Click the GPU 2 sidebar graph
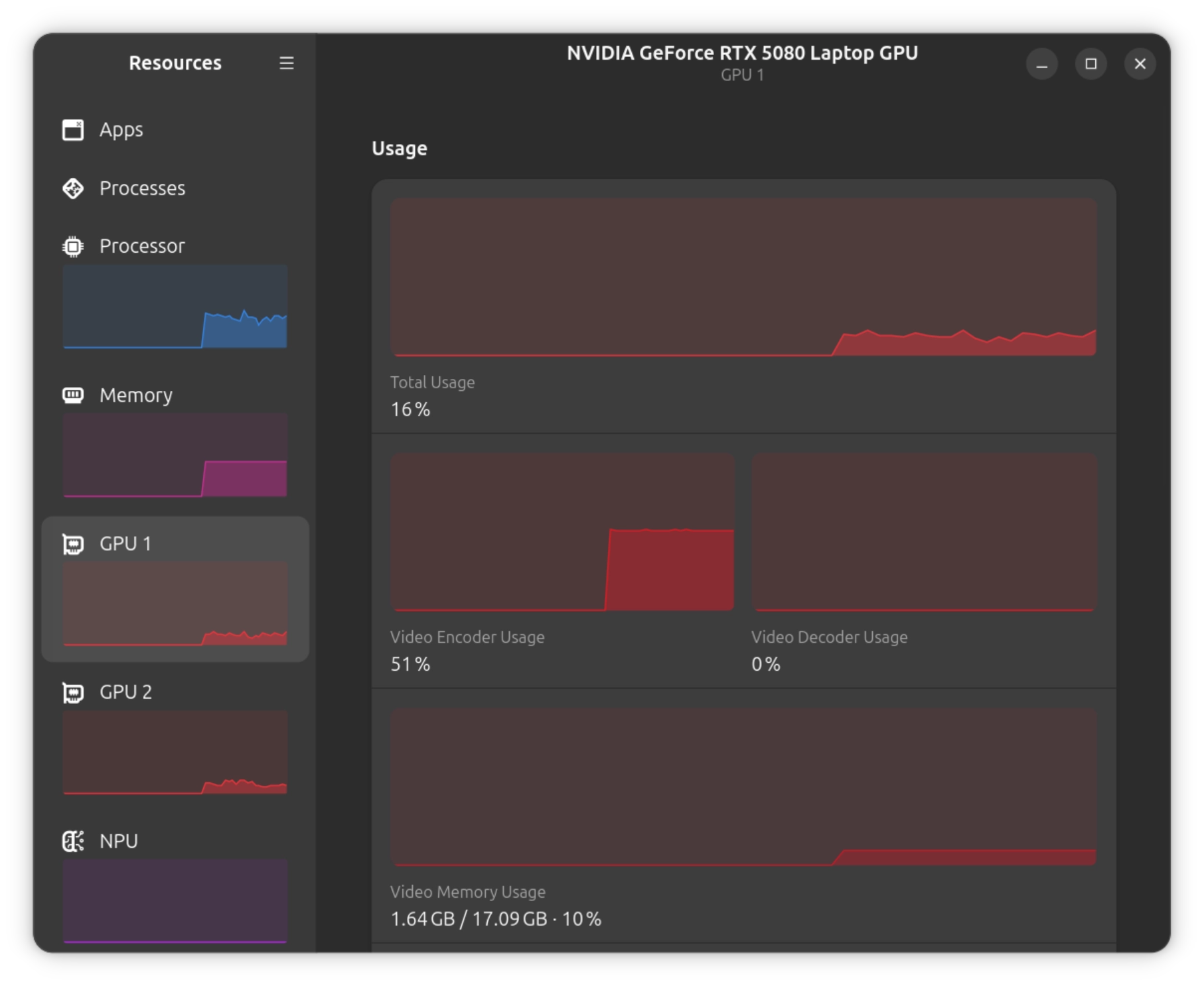Image resolution: width=1204 pixels, height=986 pixels. click(x=175, y=752)
